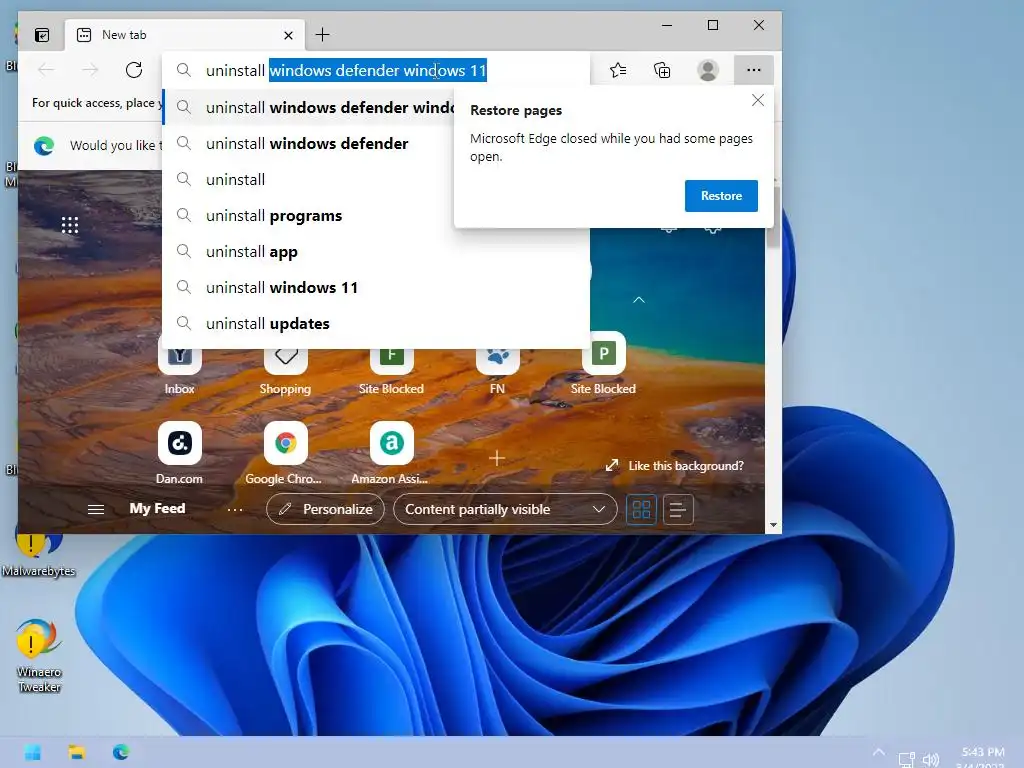Open the Windows Start button

click(32, 752)
